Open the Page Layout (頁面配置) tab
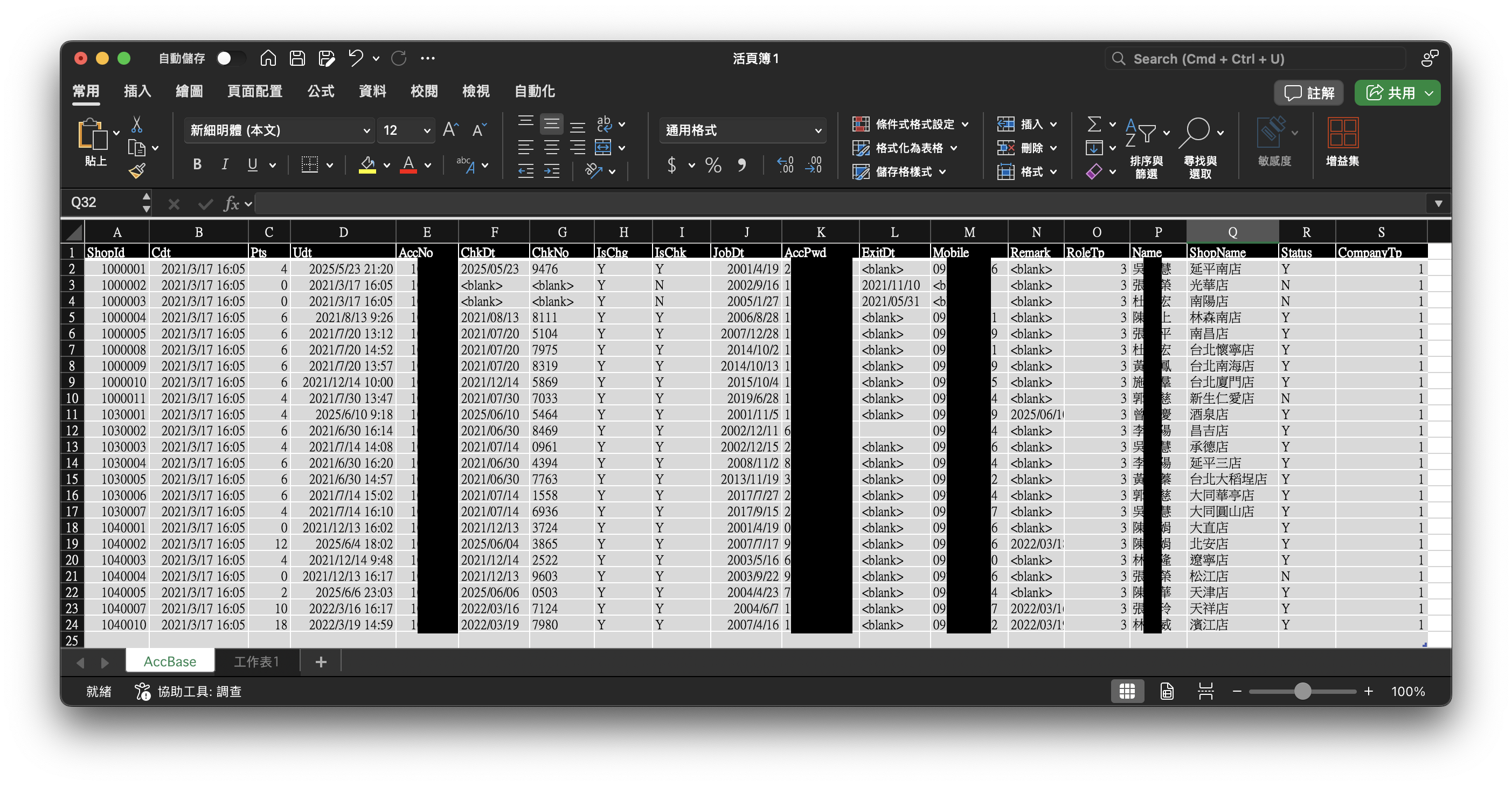The image size is (1512, 786). (255, 91)
